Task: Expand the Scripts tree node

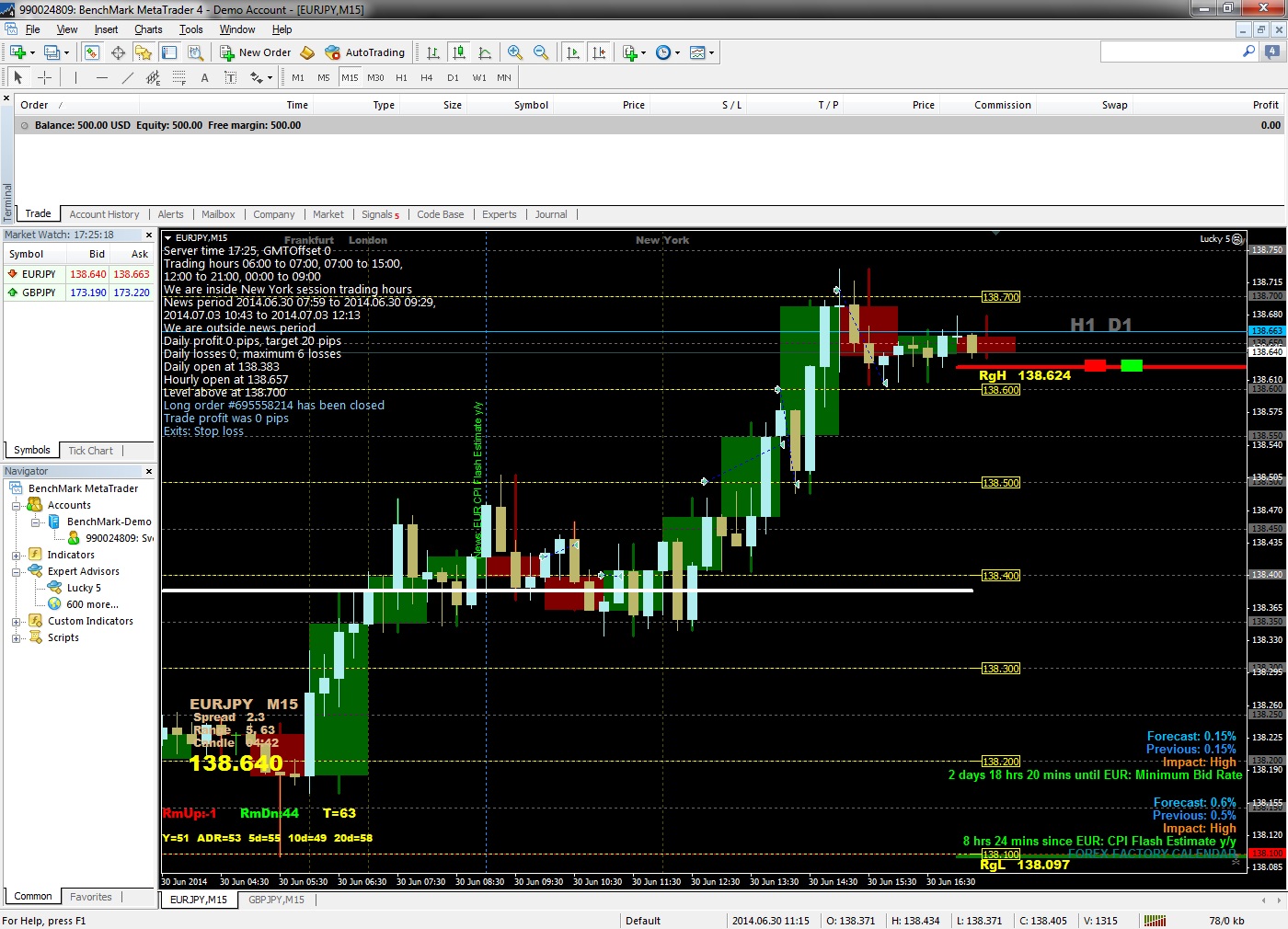Action: tap(16, 638)
